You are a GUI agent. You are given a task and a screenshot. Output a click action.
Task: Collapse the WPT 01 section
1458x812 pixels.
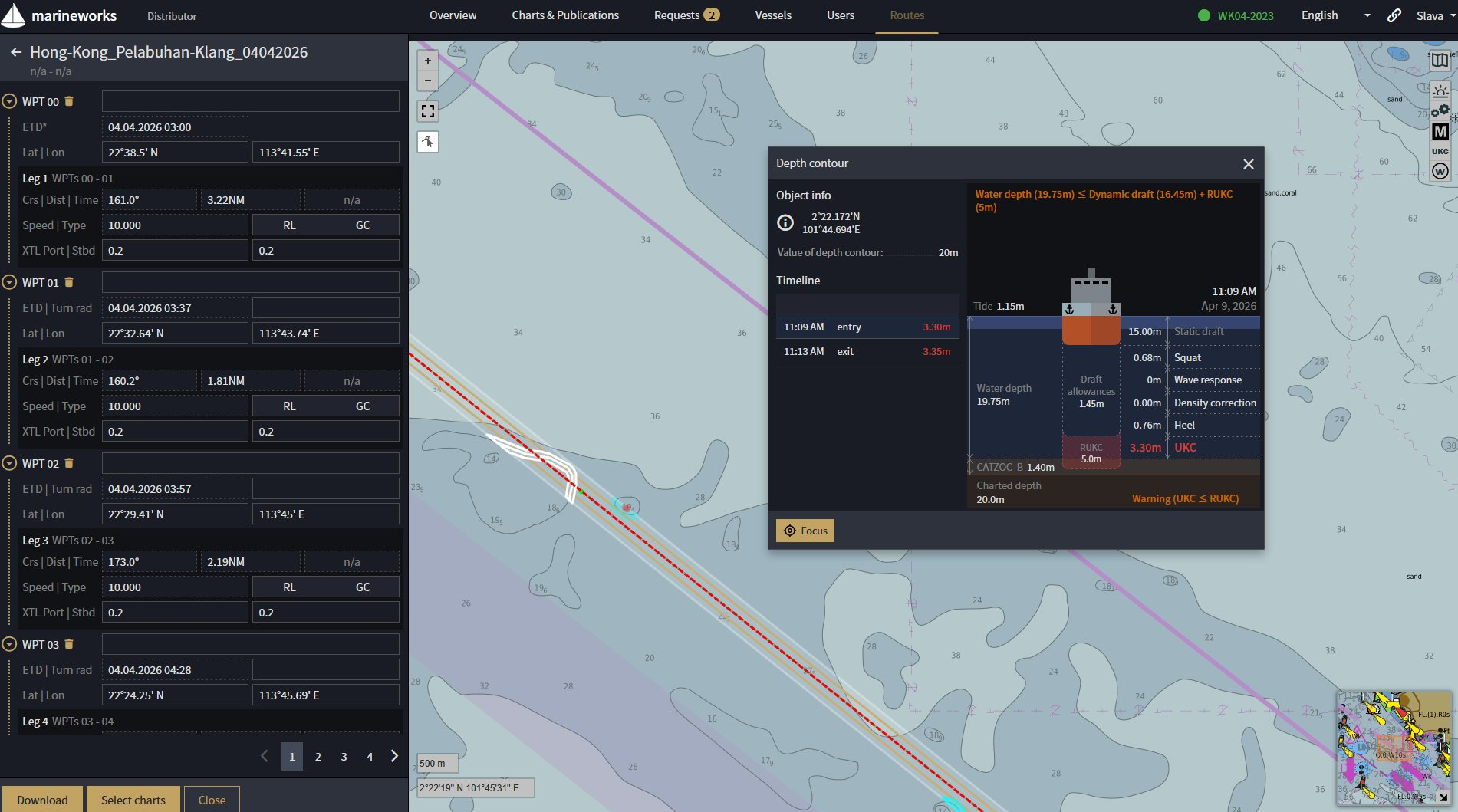(x=9, y=282)
